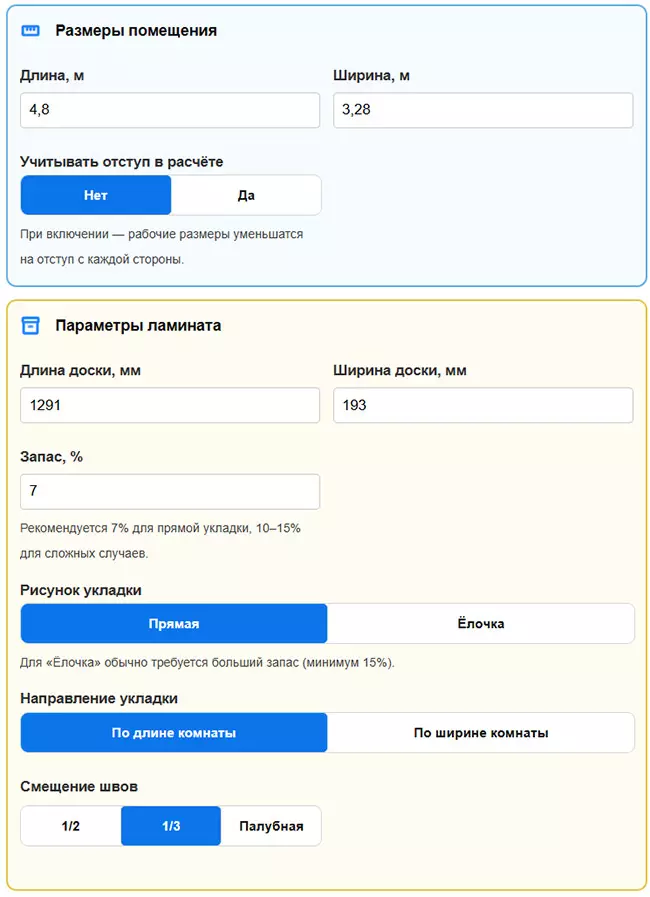Click the Размеры помещения section heading
This screenshot has width=650, height=897.
click(136, 31)
